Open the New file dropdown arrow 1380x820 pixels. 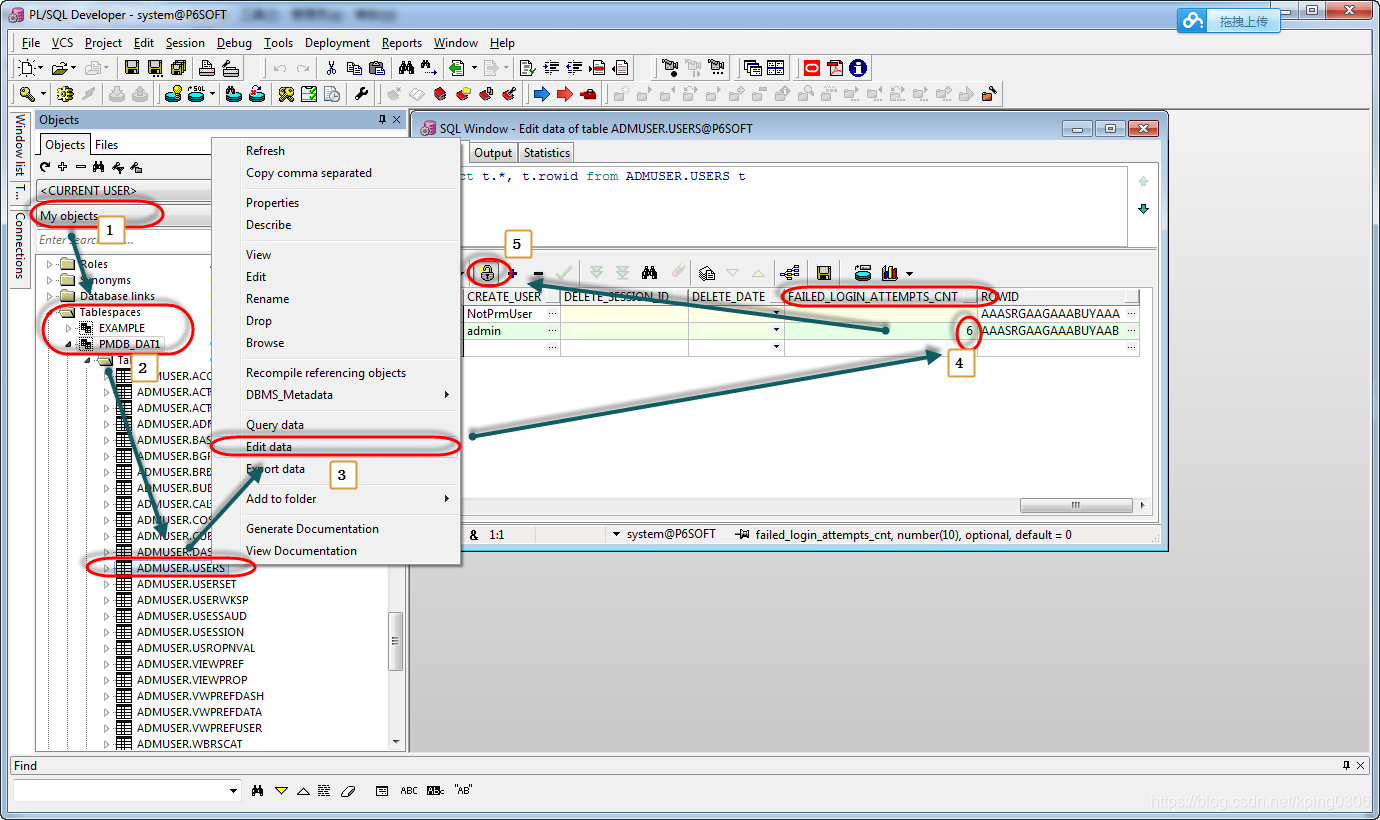(x=41, y=68)
